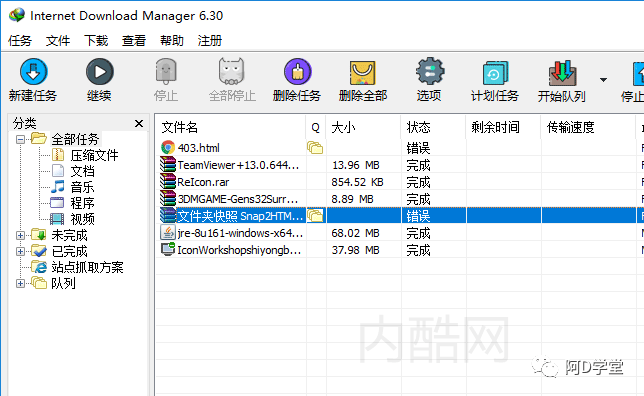Click 854.52 KB size cell
Image resolution: width=644 pixels, height=396 pixels.
click(357, 182)
